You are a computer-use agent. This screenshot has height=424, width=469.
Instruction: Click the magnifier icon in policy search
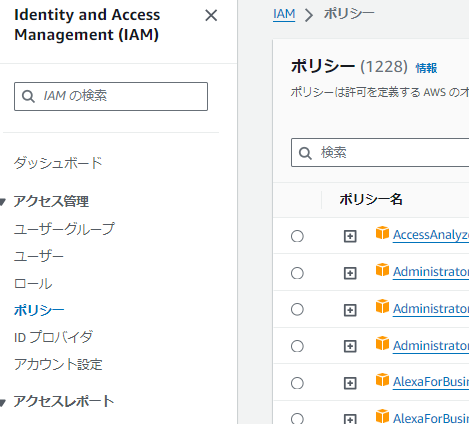click(x=305, y=153)
